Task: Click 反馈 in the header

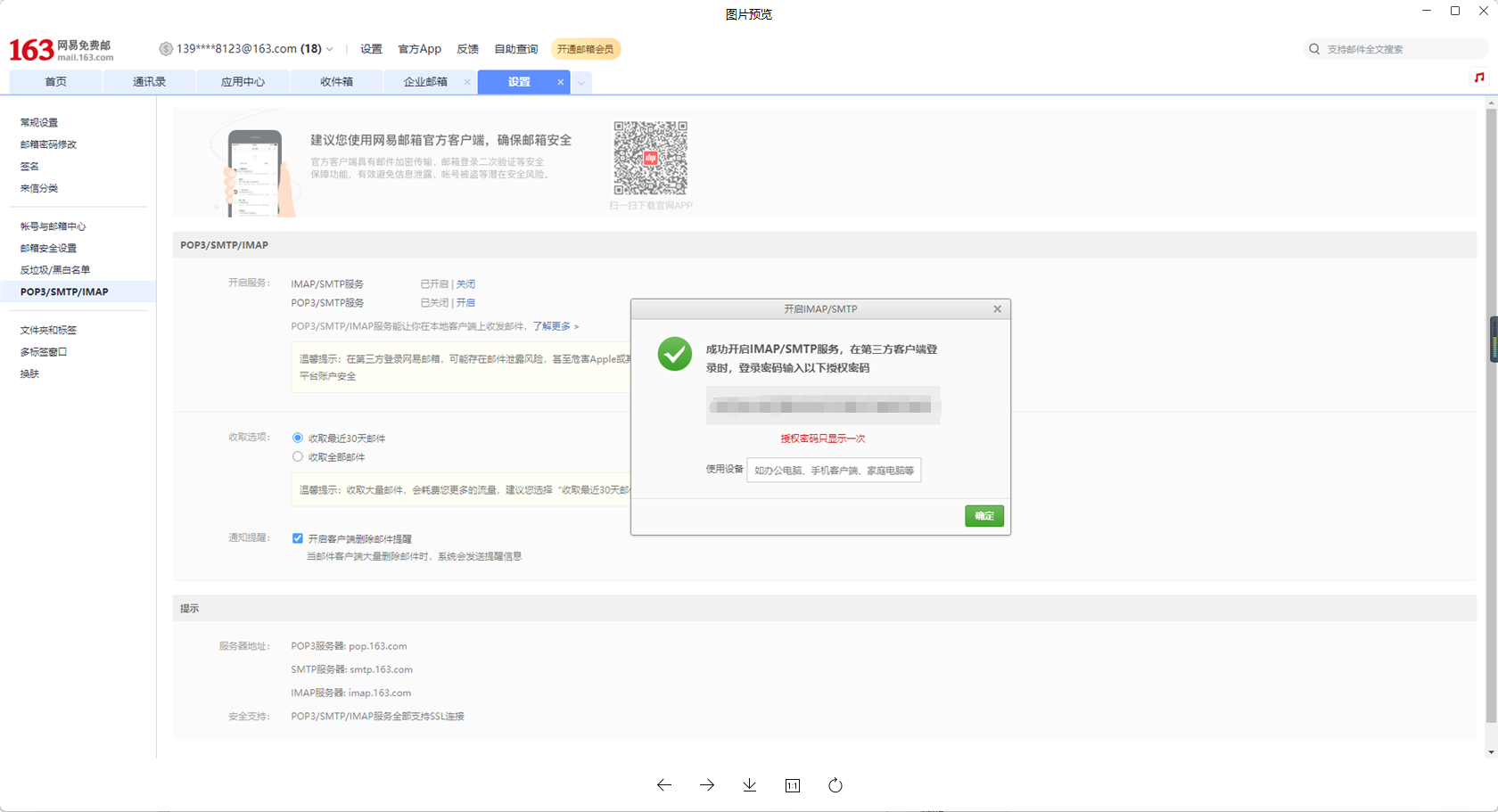Action: (x=467, y=49)
